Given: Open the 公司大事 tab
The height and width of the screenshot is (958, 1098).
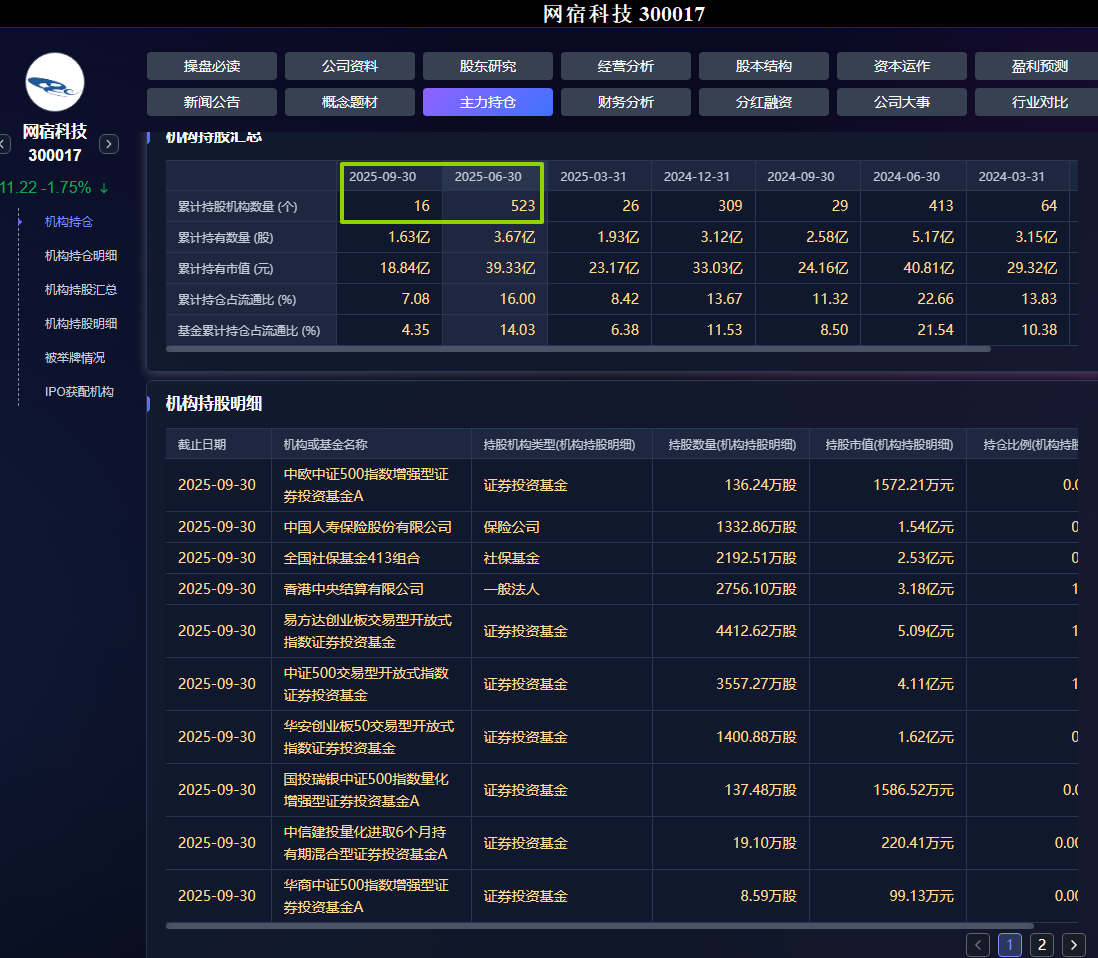Looking at the screenshot, I should pos(901,102).
